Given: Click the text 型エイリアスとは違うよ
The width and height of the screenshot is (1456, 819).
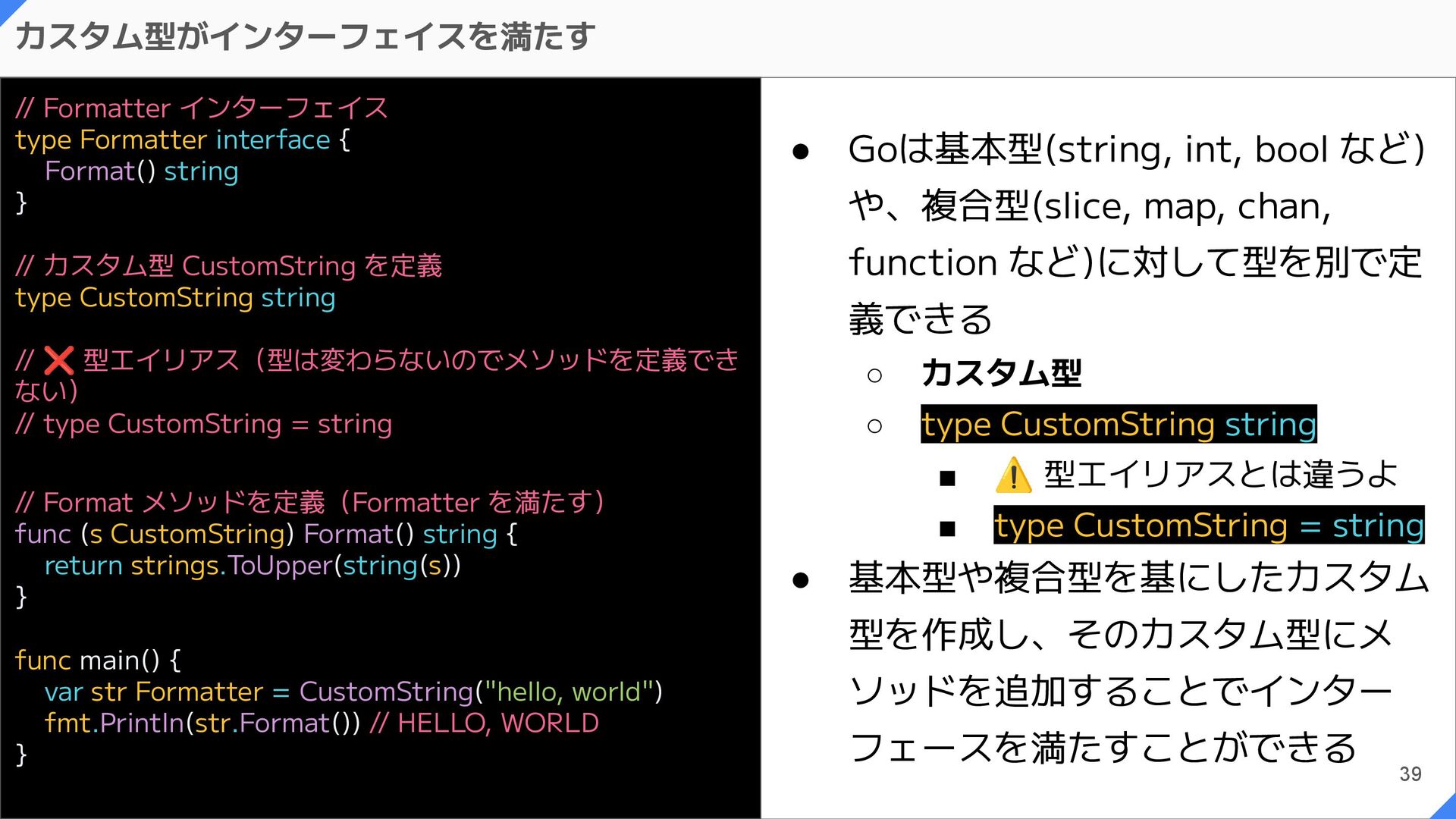Looking at the screenshot, I should pyautogui.click(x=1221, y=475).
